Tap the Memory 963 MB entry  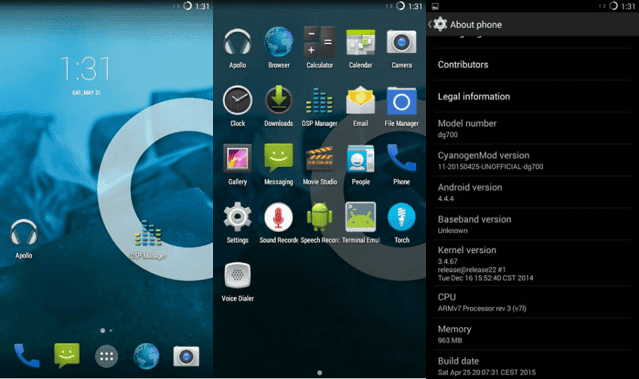click(x=532, y=334)
